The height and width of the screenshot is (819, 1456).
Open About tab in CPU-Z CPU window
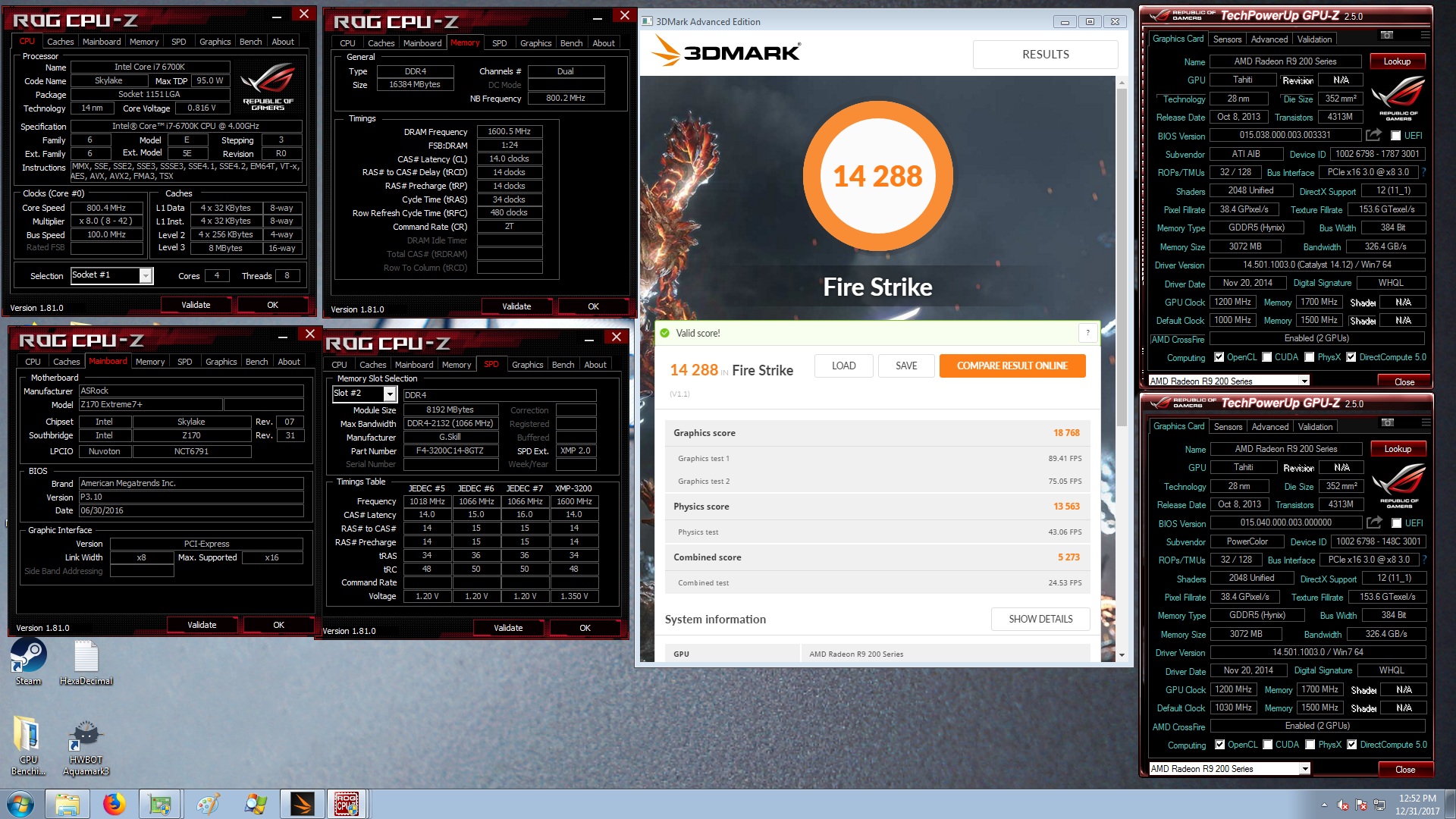click(283, 42)
